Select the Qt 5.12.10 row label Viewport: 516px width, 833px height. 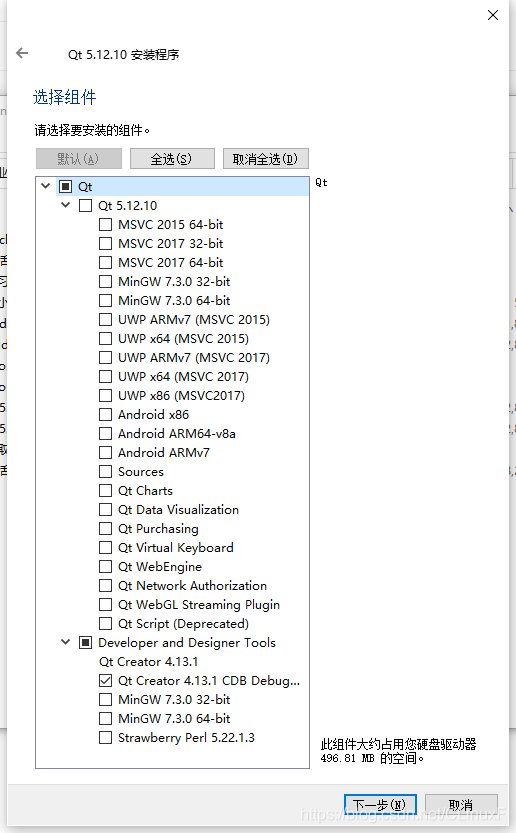point(128,206)
